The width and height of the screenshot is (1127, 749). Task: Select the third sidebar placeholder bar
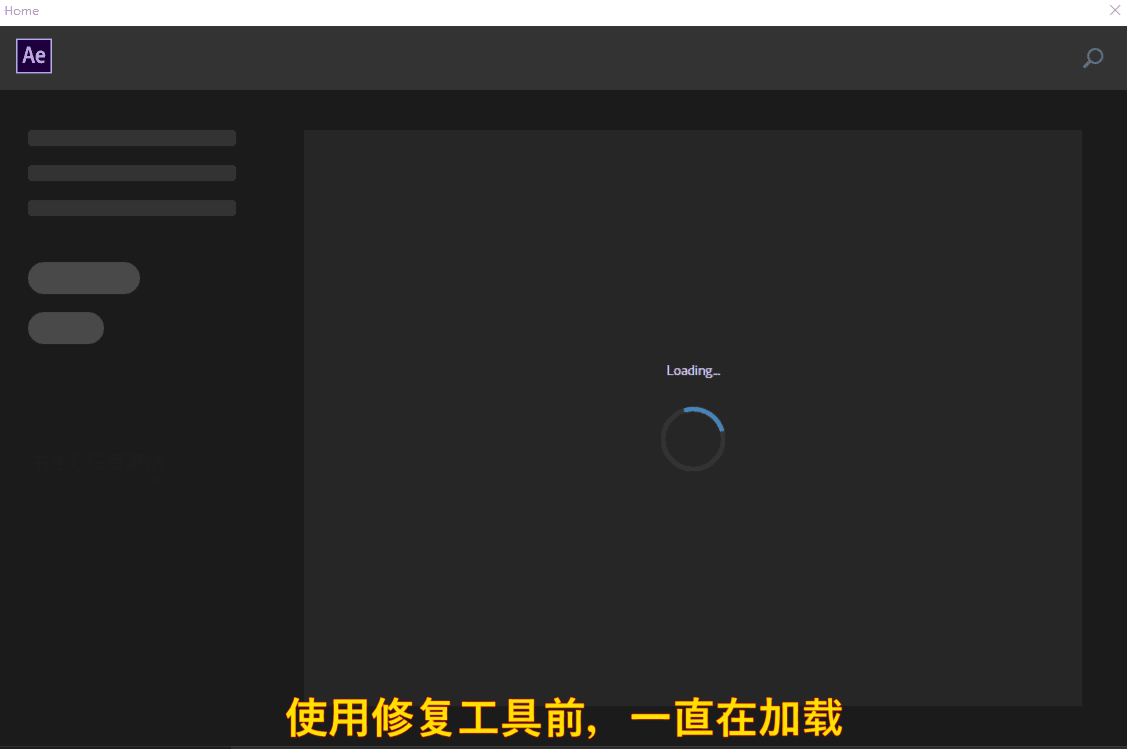(x=131, y=207)
